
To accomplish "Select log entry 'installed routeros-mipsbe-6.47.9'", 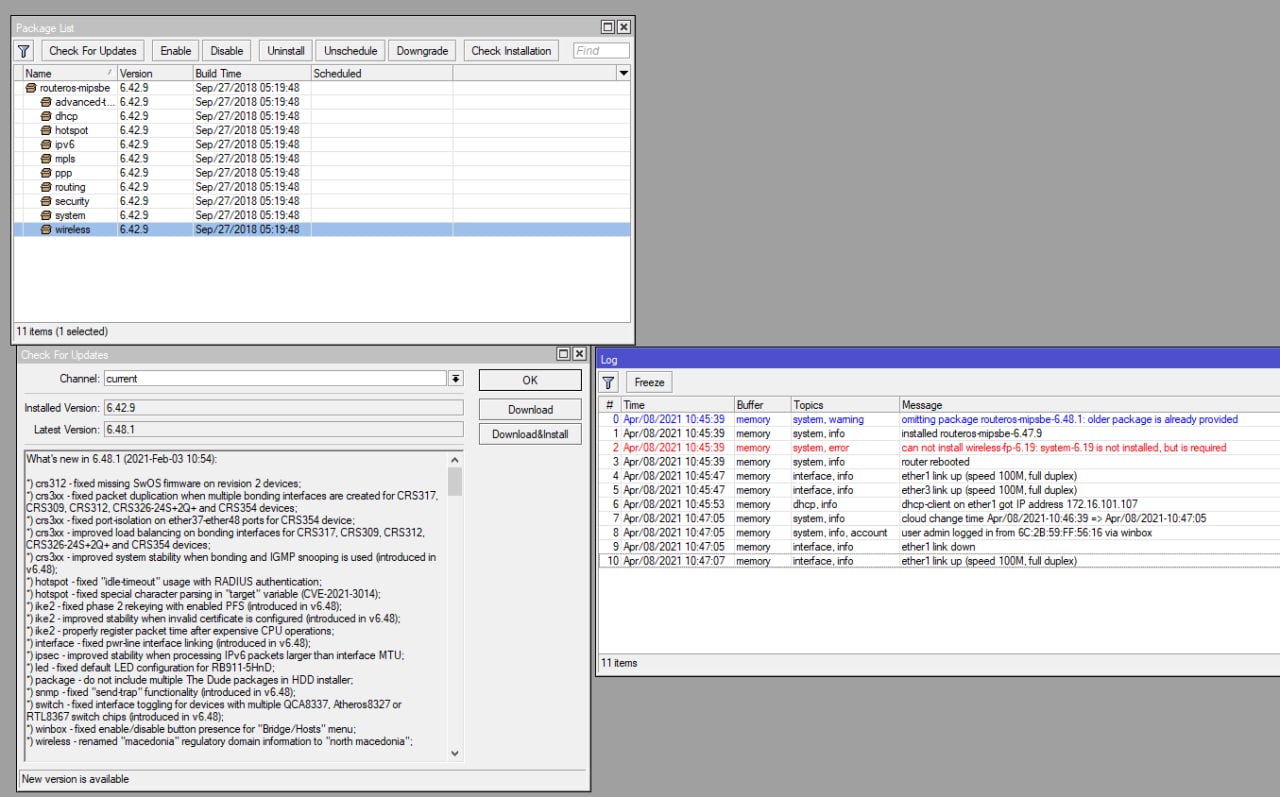I will pyautogui.click(x=939, y=434).
